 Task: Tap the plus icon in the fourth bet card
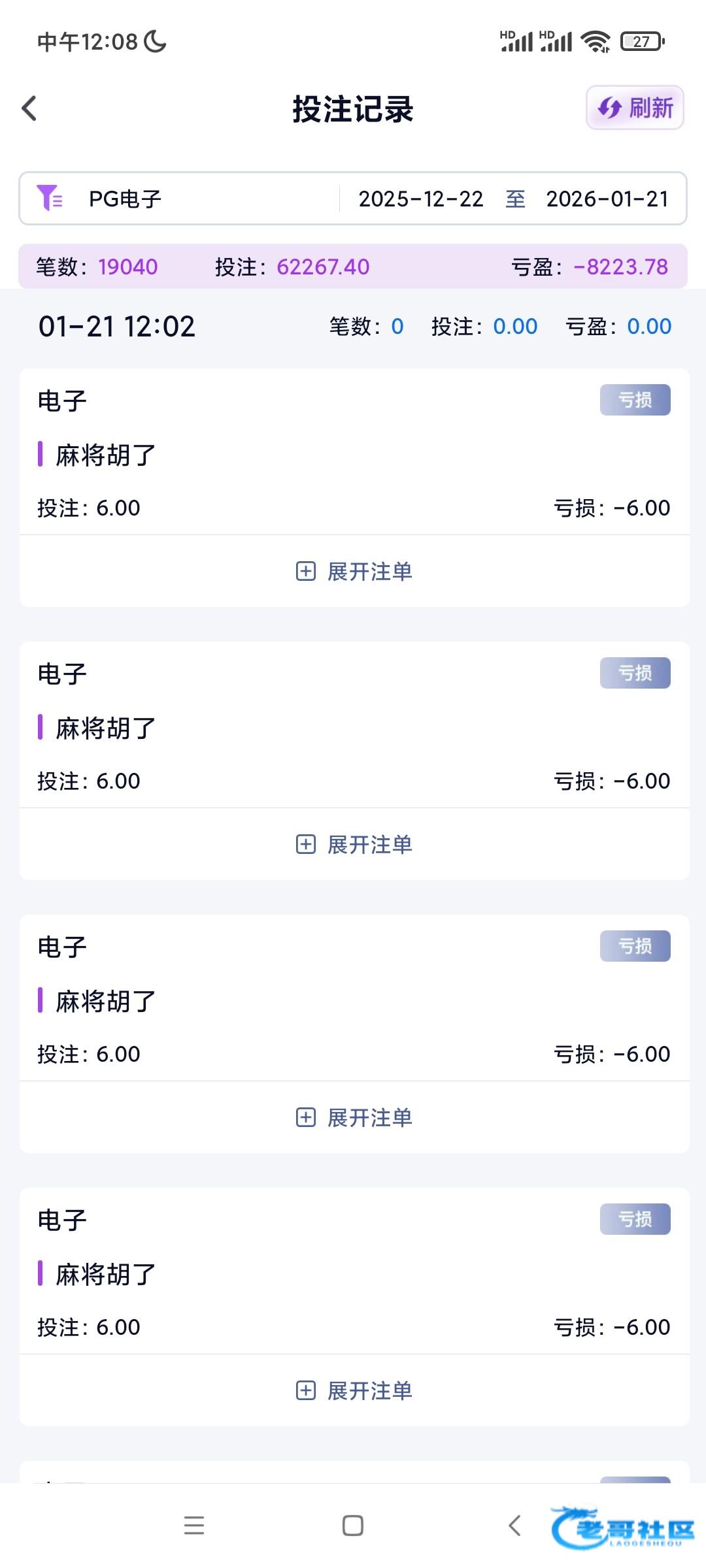306,1391
